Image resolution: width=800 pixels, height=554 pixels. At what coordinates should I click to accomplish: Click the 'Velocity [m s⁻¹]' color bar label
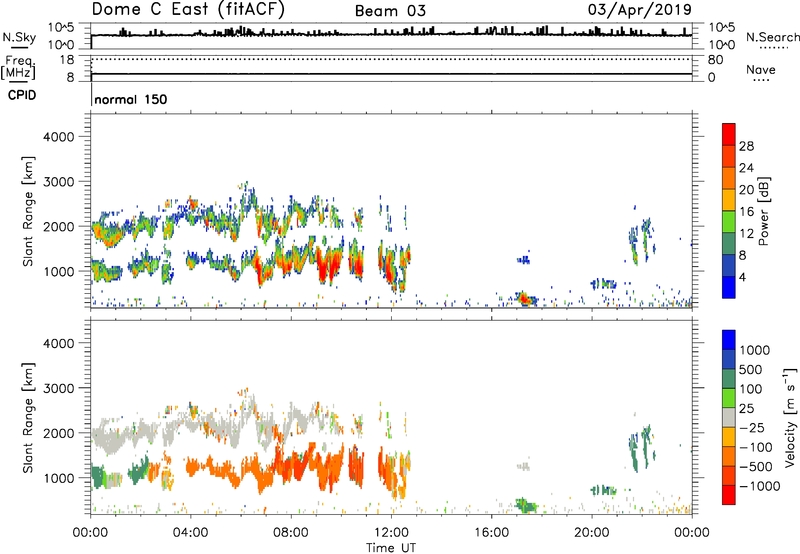[x=790, y=417]
